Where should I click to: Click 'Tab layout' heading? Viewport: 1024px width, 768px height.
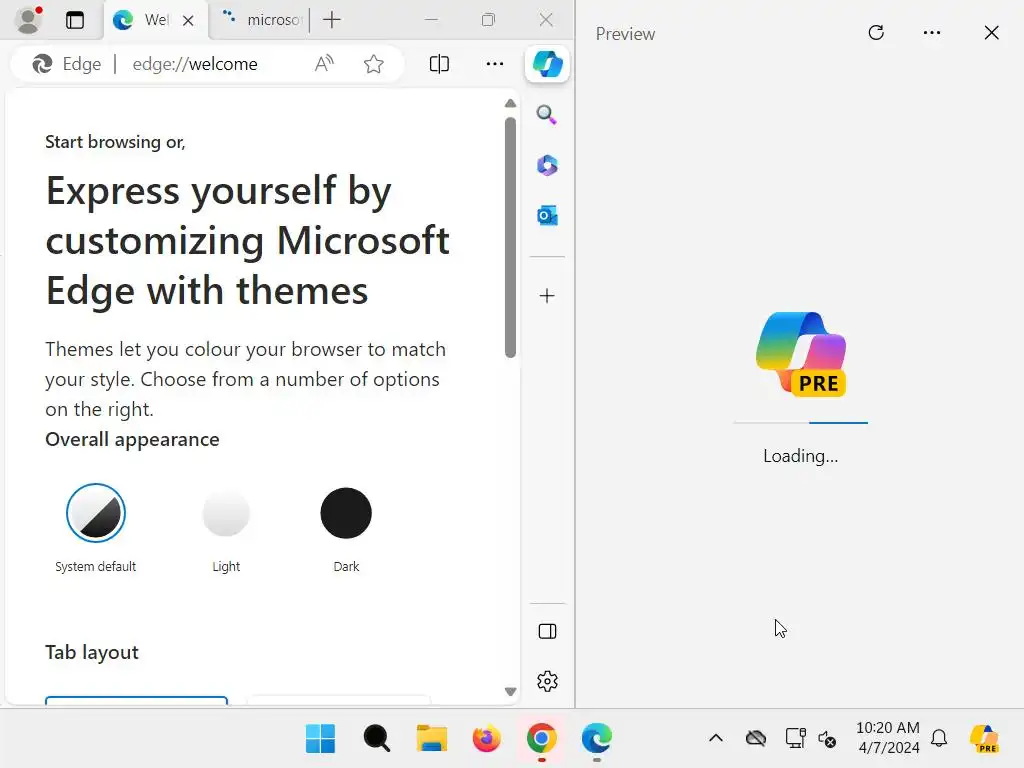pyautogui.click(x=92, y=652)
